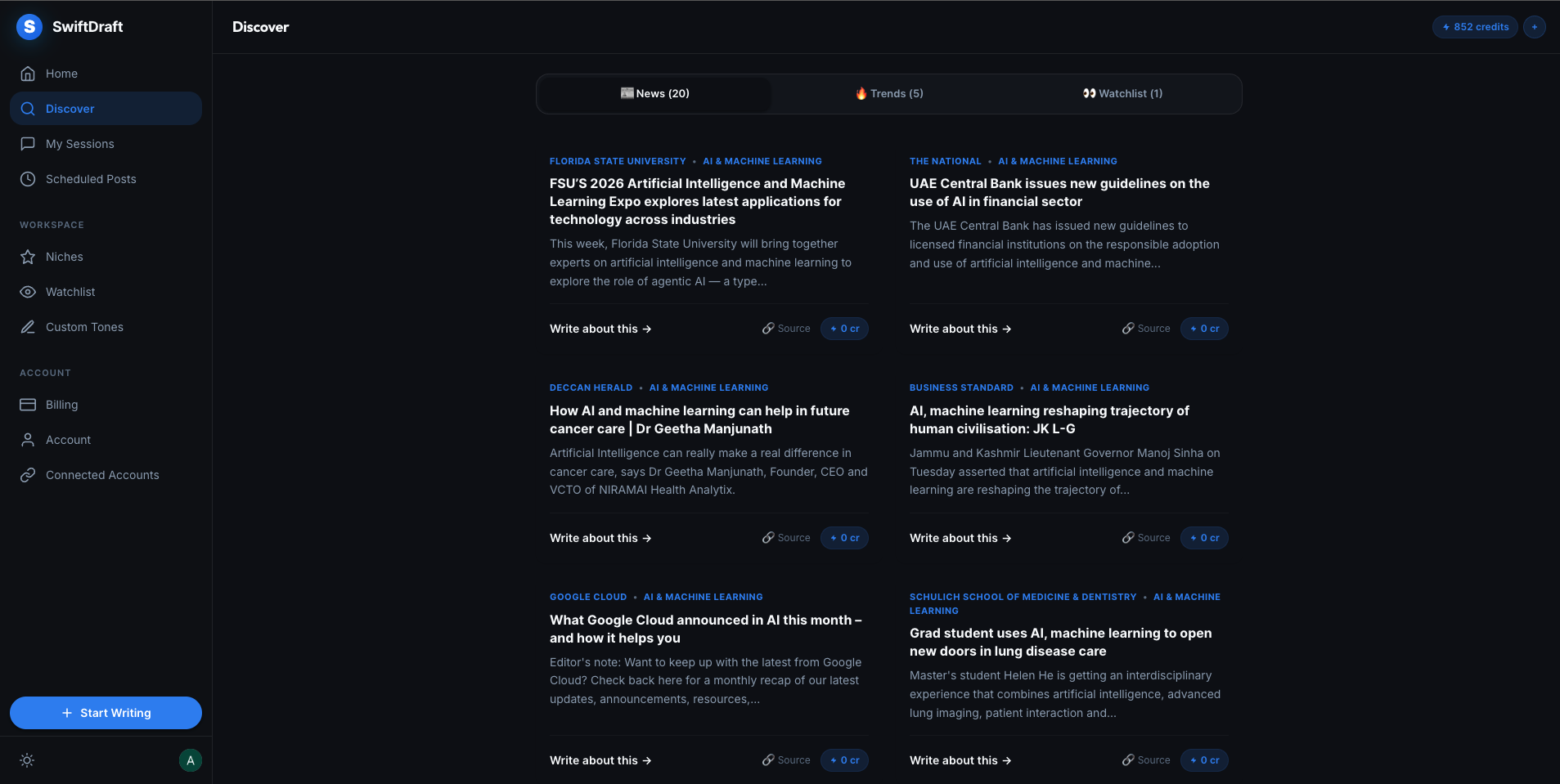Click the 852 credits badge
The image size is (1560, 784).
[1474, 27]
